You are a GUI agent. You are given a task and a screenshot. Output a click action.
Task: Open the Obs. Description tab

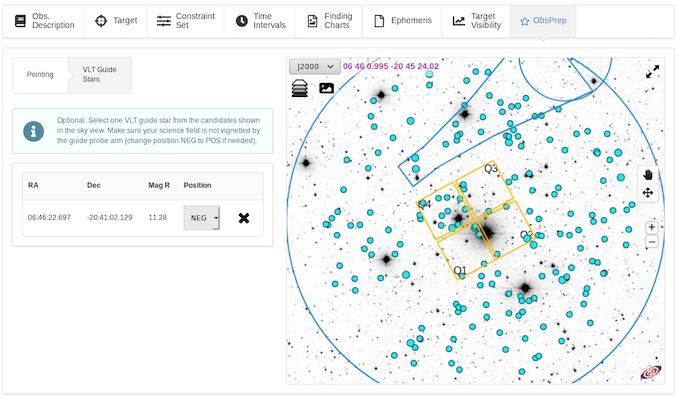click(x=44, y=21)
